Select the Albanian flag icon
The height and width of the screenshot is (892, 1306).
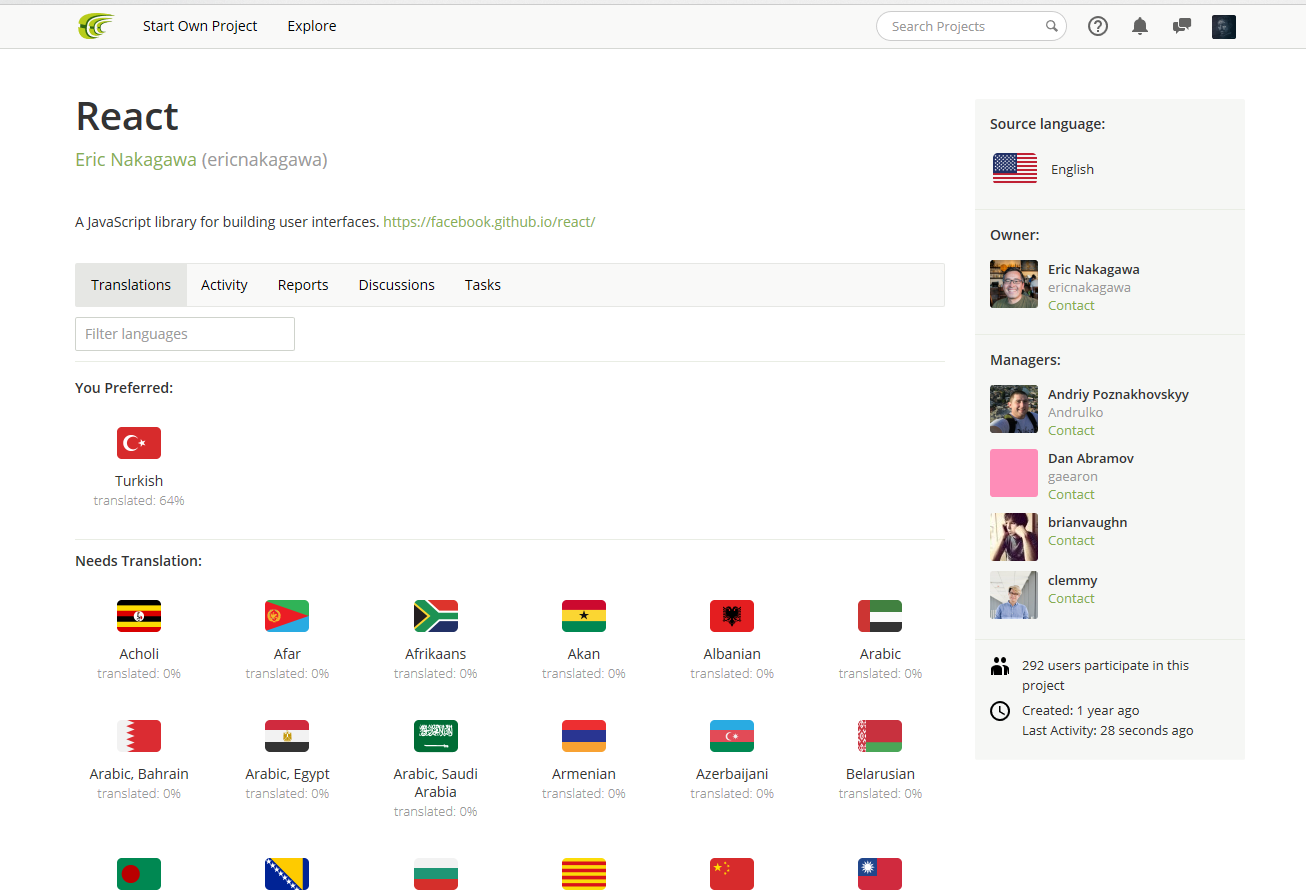pyautogui.click(x=732, y=616)
